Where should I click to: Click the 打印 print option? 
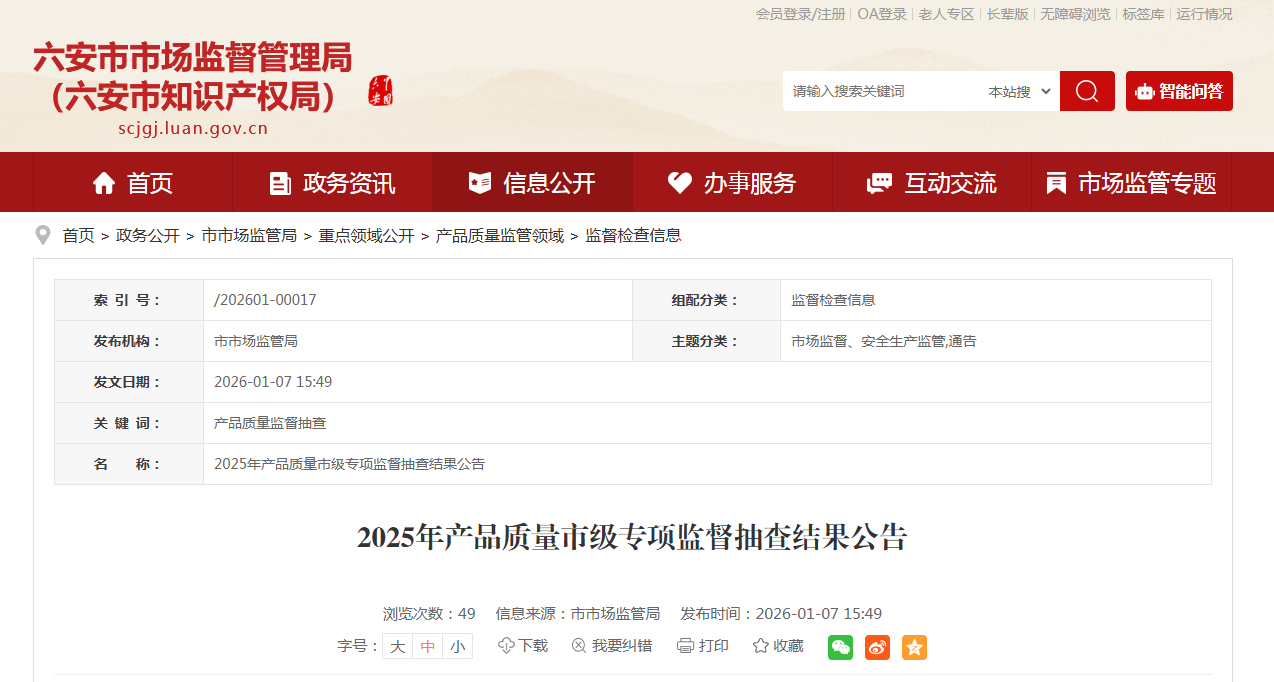[x=703, y=646]
